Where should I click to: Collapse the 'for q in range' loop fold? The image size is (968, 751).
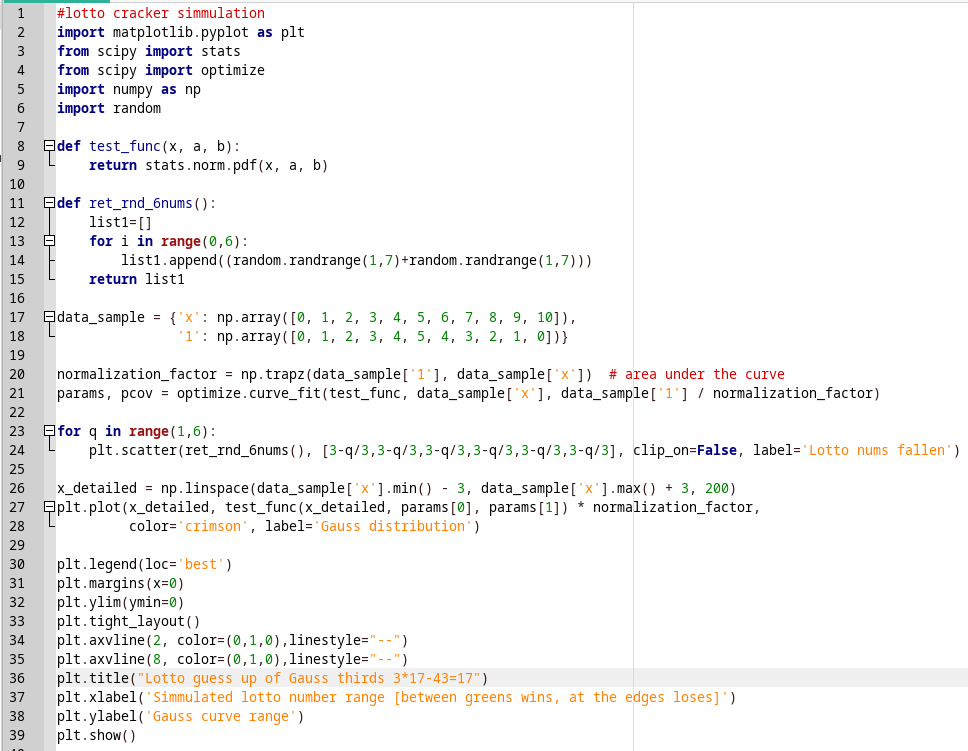[x=48, y=431]
